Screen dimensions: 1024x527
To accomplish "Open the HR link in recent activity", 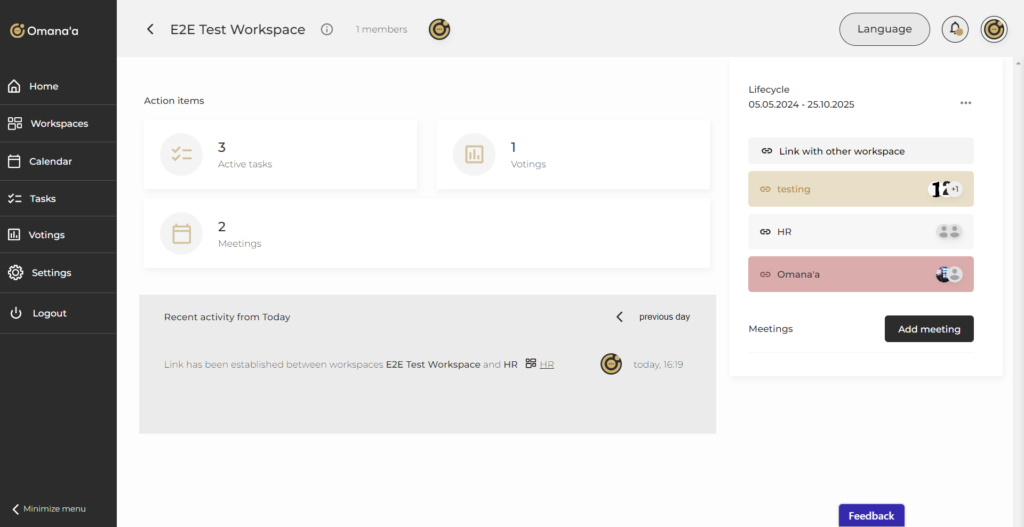I will tap(547, 365).
